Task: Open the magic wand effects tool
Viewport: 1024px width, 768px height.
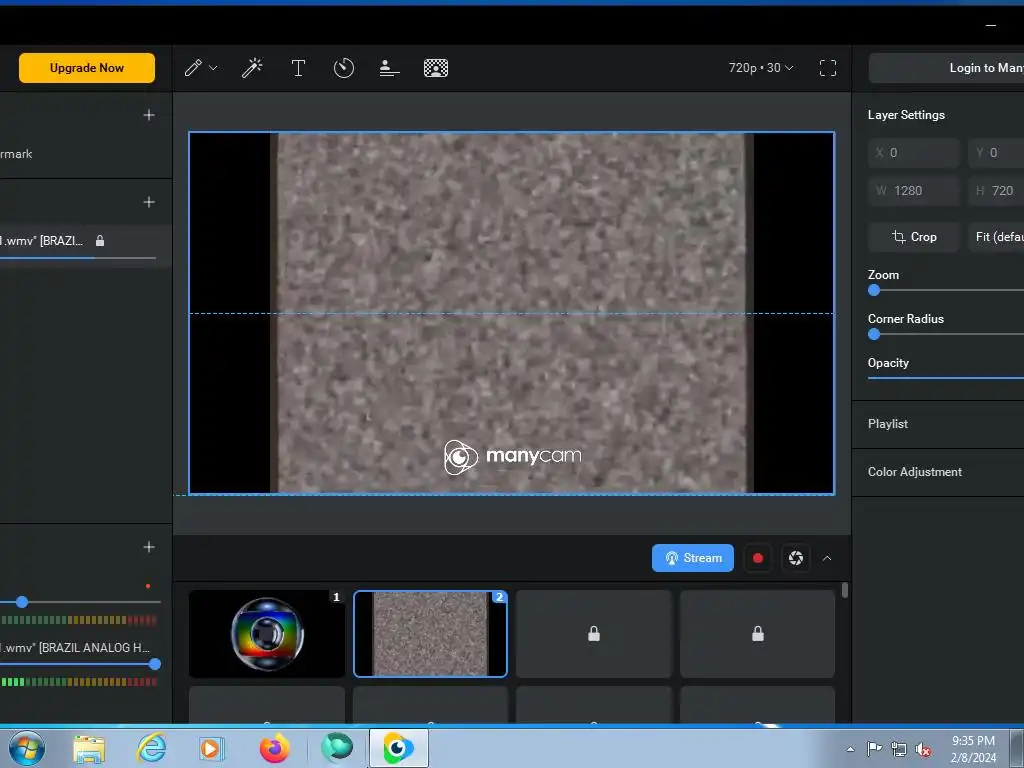Action: point(252,68)
